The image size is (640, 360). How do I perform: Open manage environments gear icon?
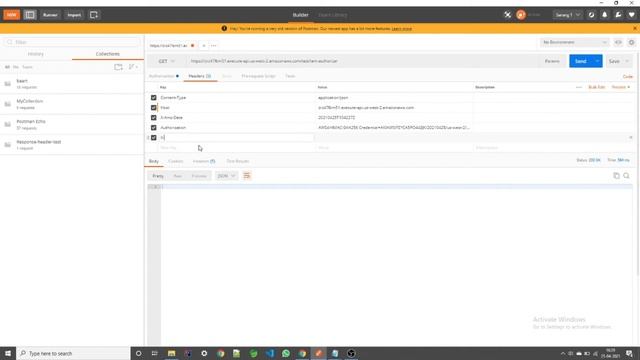631,42
